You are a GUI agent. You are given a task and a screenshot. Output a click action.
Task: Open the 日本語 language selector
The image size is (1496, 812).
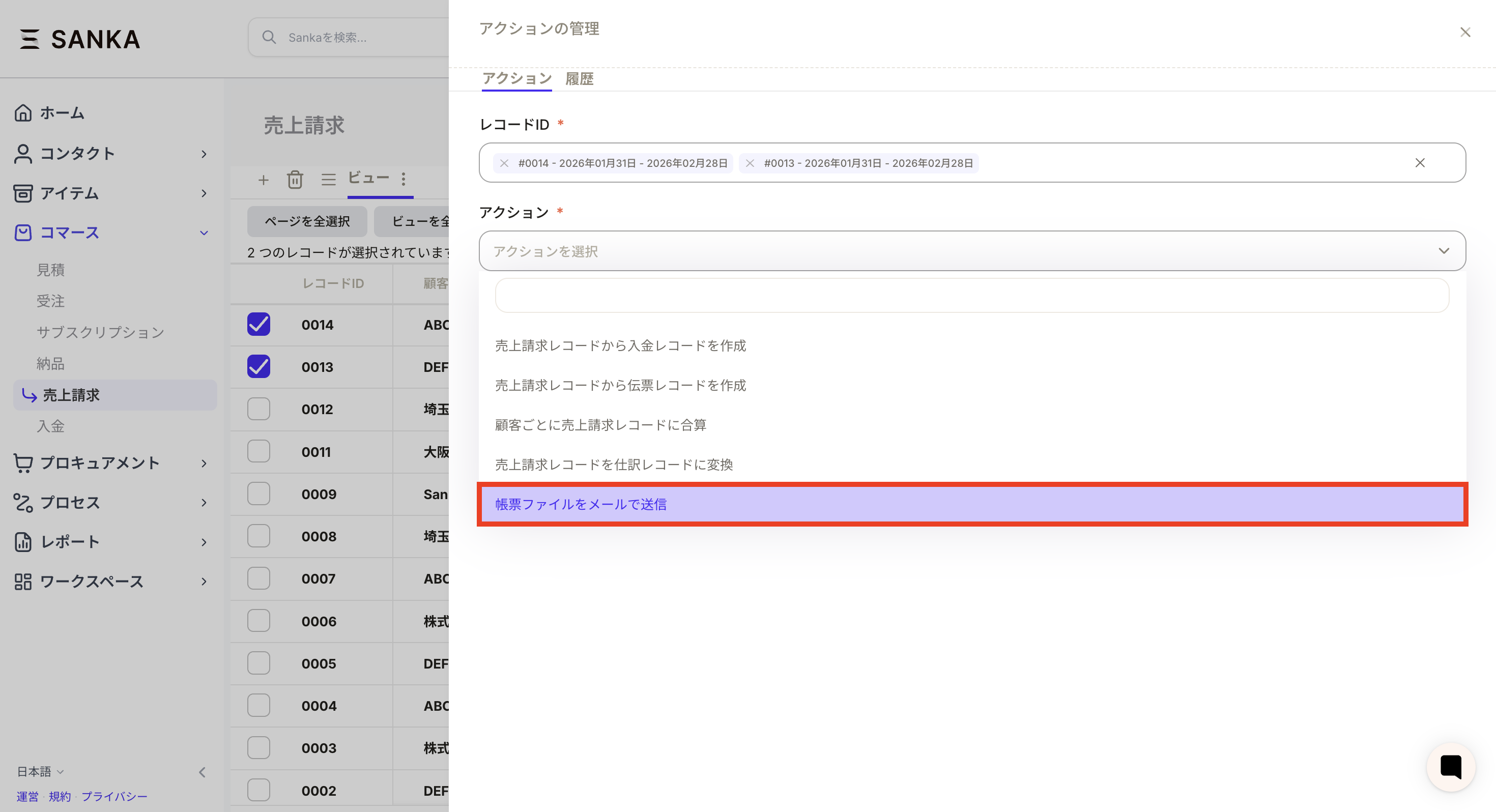click(40, 771)
